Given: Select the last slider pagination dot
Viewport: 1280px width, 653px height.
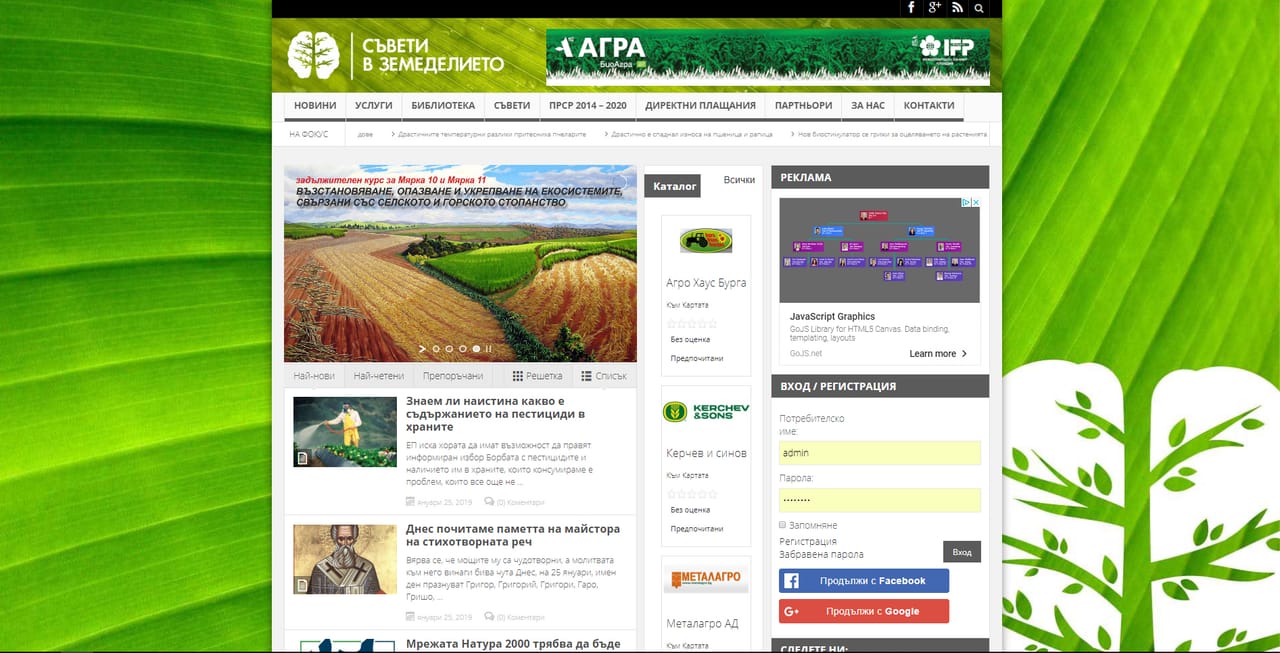Looking at the screenshot, I should (476, 349).
